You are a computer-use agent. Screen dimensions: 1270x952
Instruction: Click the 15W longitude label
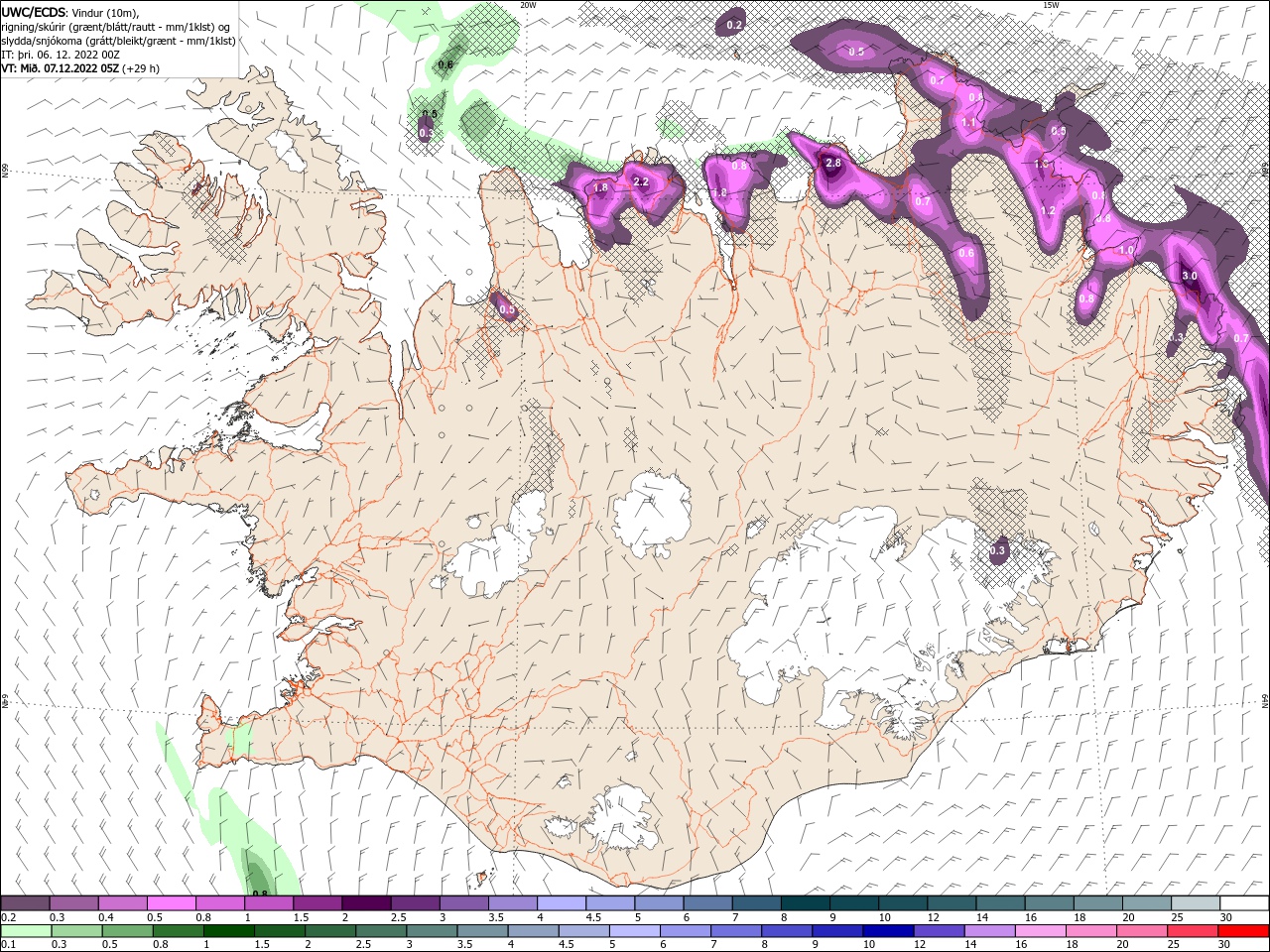pos(1051,5)
